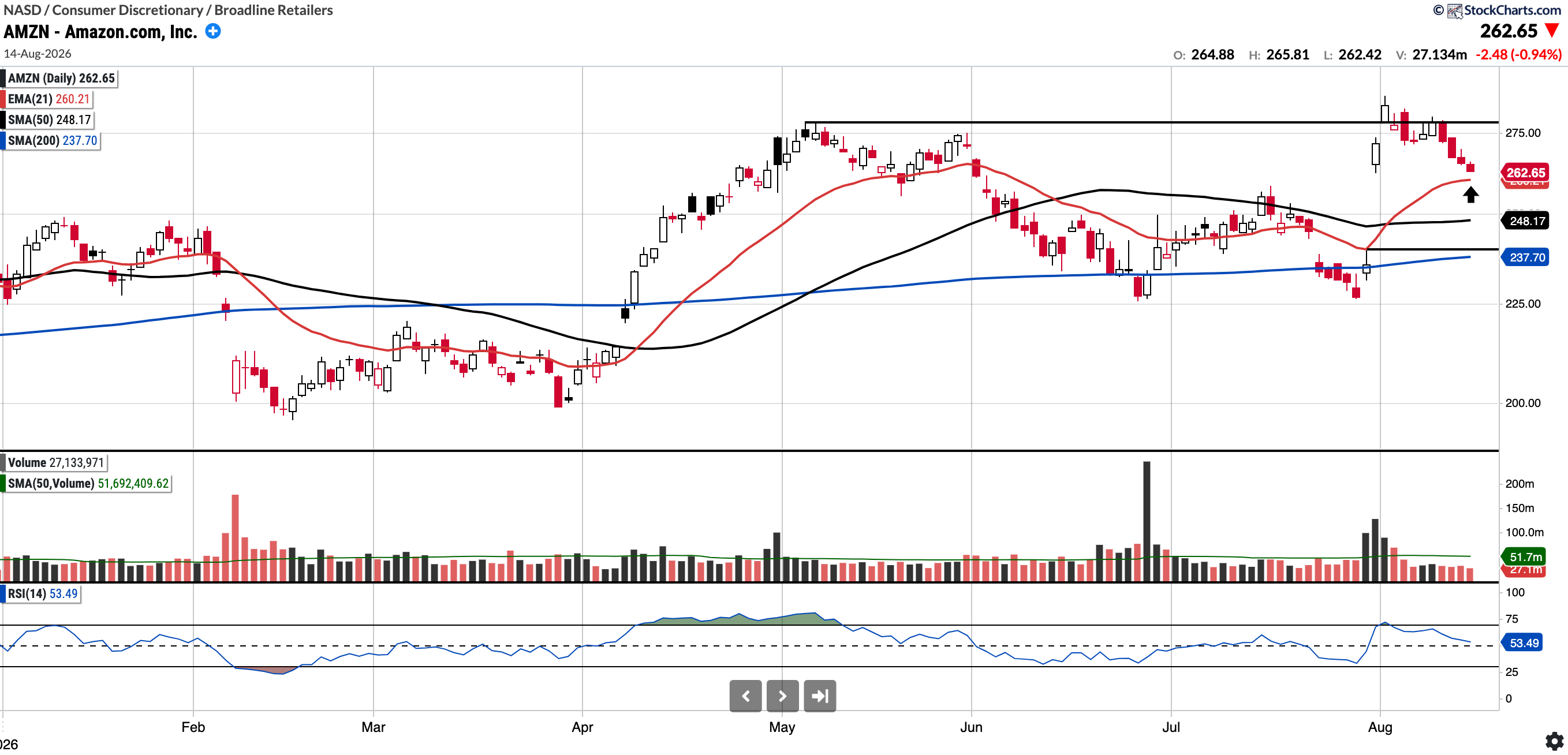Click the Feb label on the time axis
Screen dimensions: 1568x755
point(193,727)
